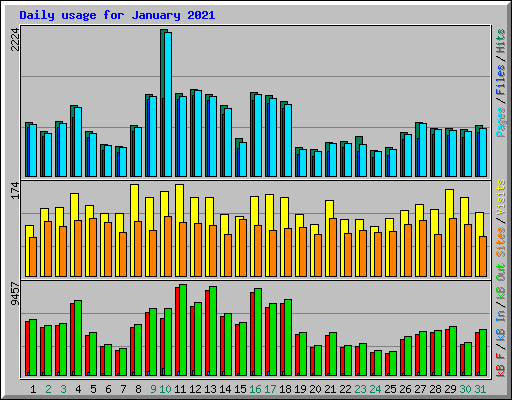Click the green kB Out bar for day 4
512x400 pixels.
point(78,338)
